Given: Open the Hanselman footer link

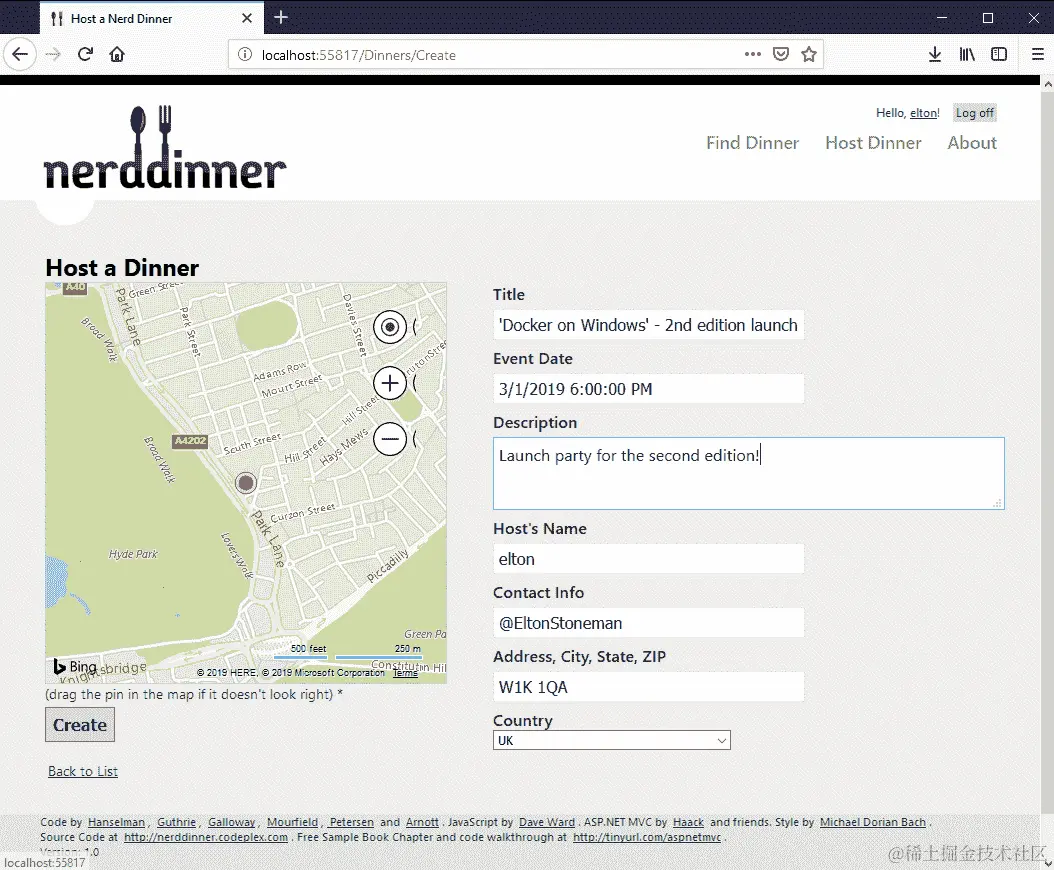Looking at the screenshot, I should click(x=116, y=822).
